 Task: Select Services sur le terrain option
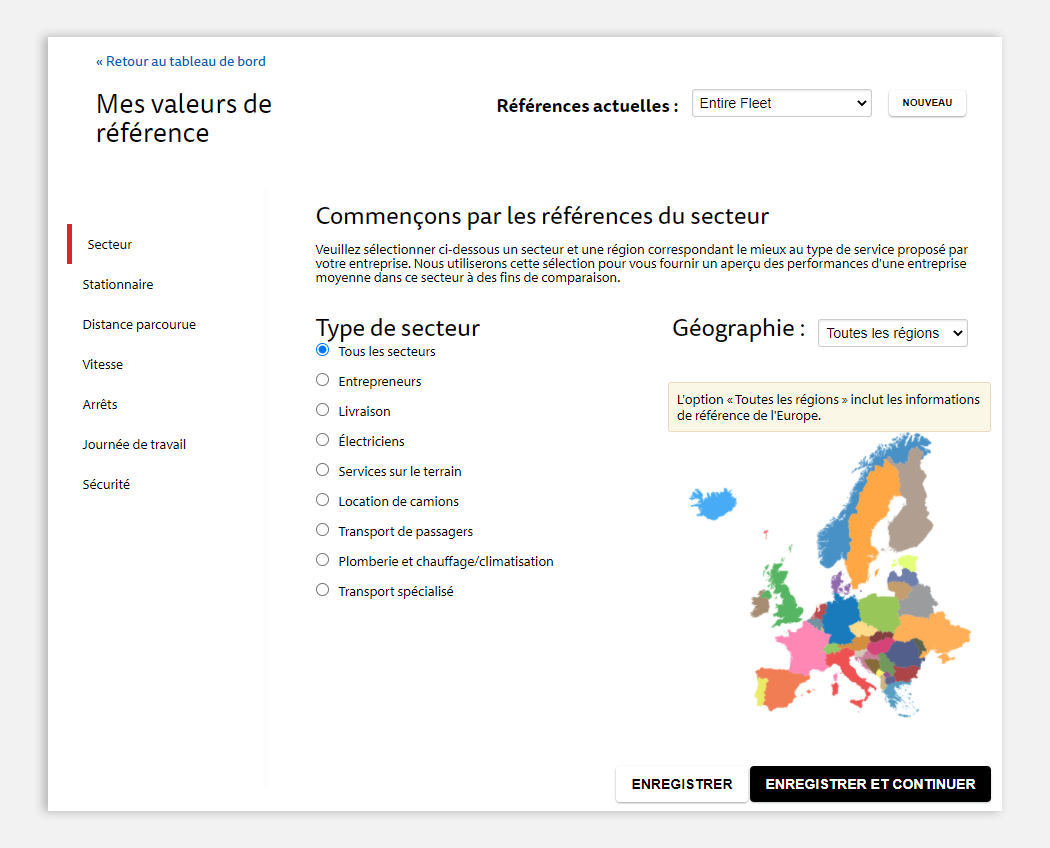click(x=322, y=470)
